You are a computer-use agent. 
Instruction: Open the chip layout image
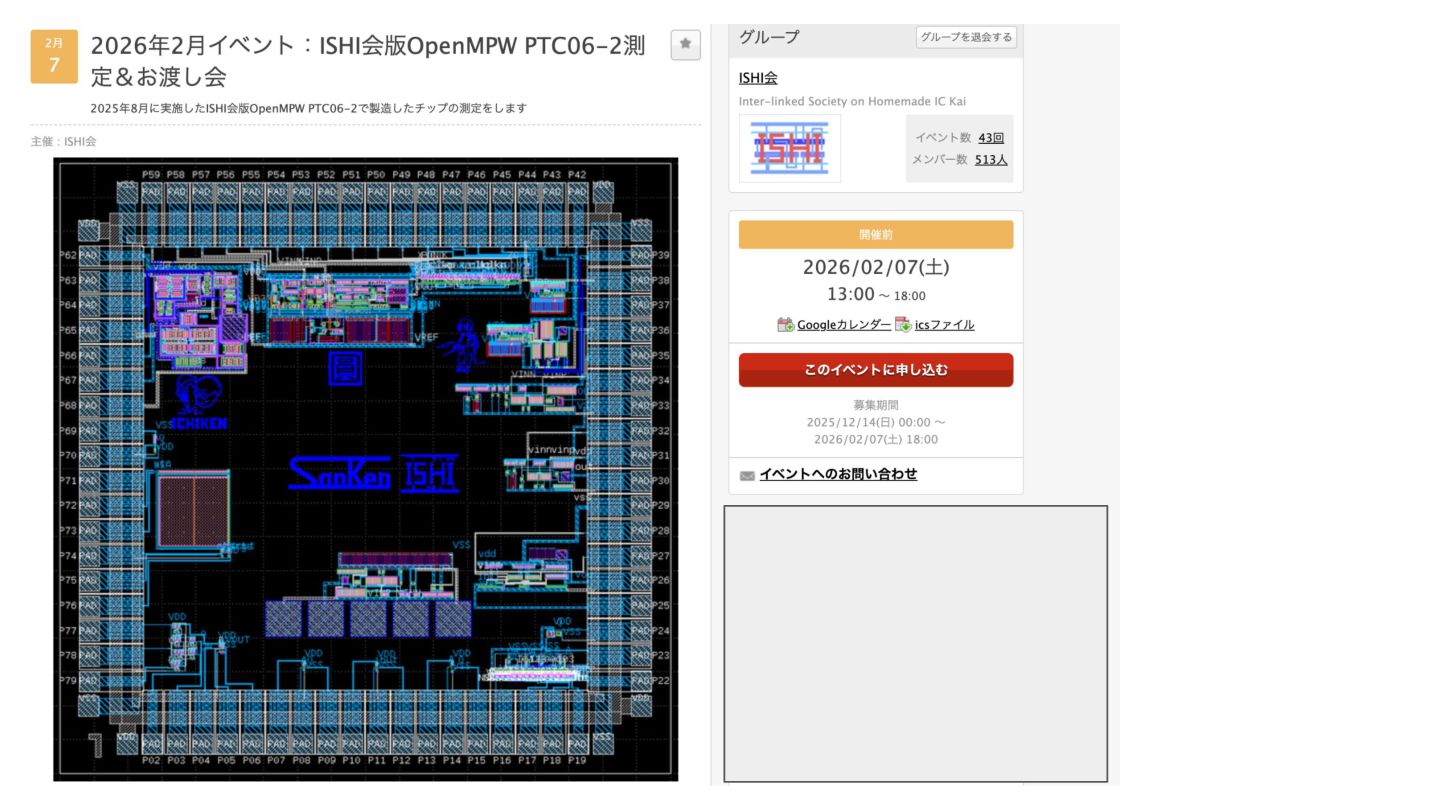366,469
